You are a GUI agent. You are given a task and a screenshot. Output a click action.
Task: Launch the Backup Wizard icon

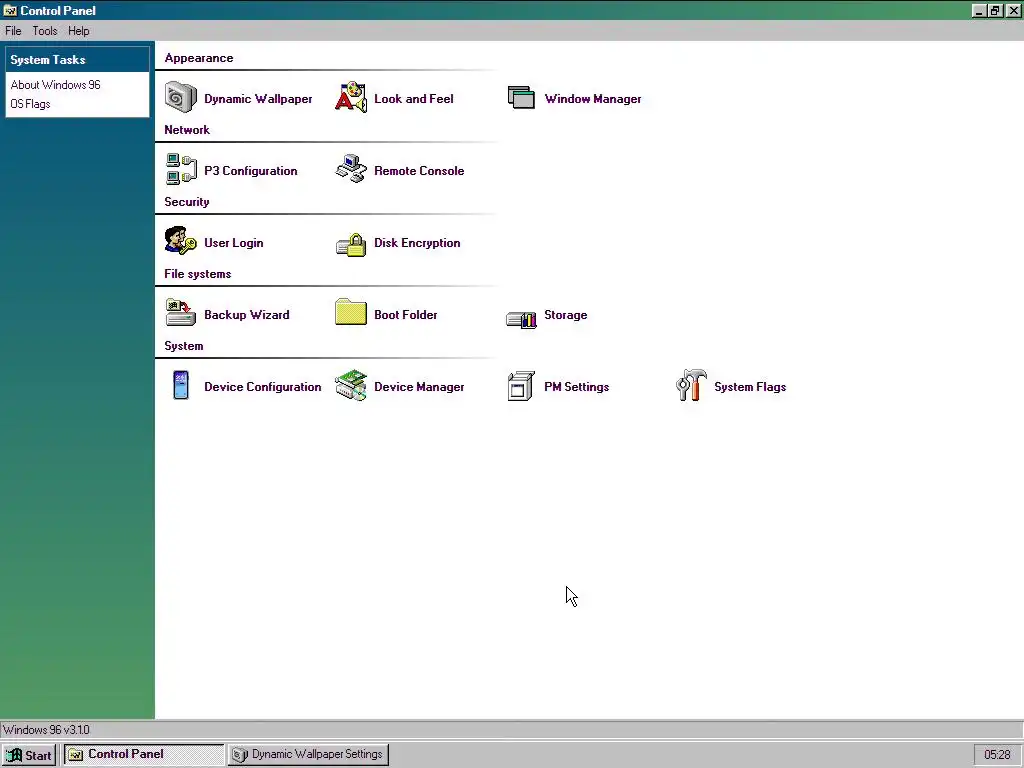pyautogui.click(x=180, y=313)
